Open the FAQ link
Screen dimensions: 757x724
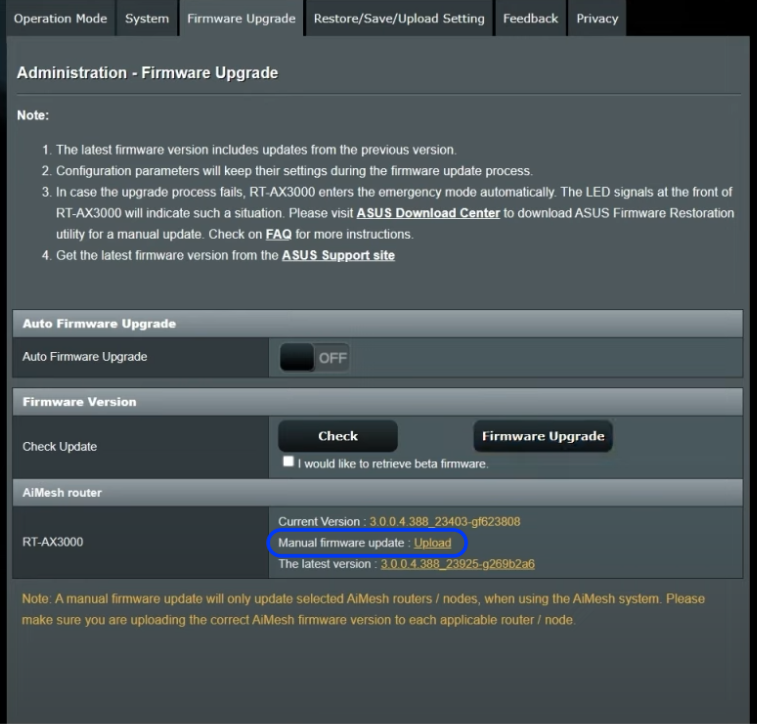click(279, 234)
